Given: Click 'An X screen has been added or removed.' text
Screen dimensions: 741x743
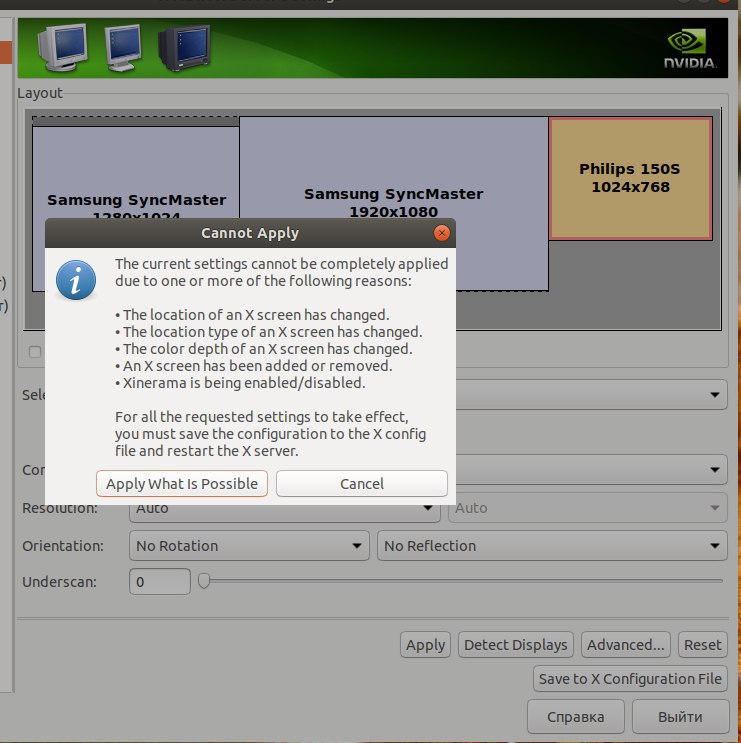Looking at the screenshot, I should point(257,366).
